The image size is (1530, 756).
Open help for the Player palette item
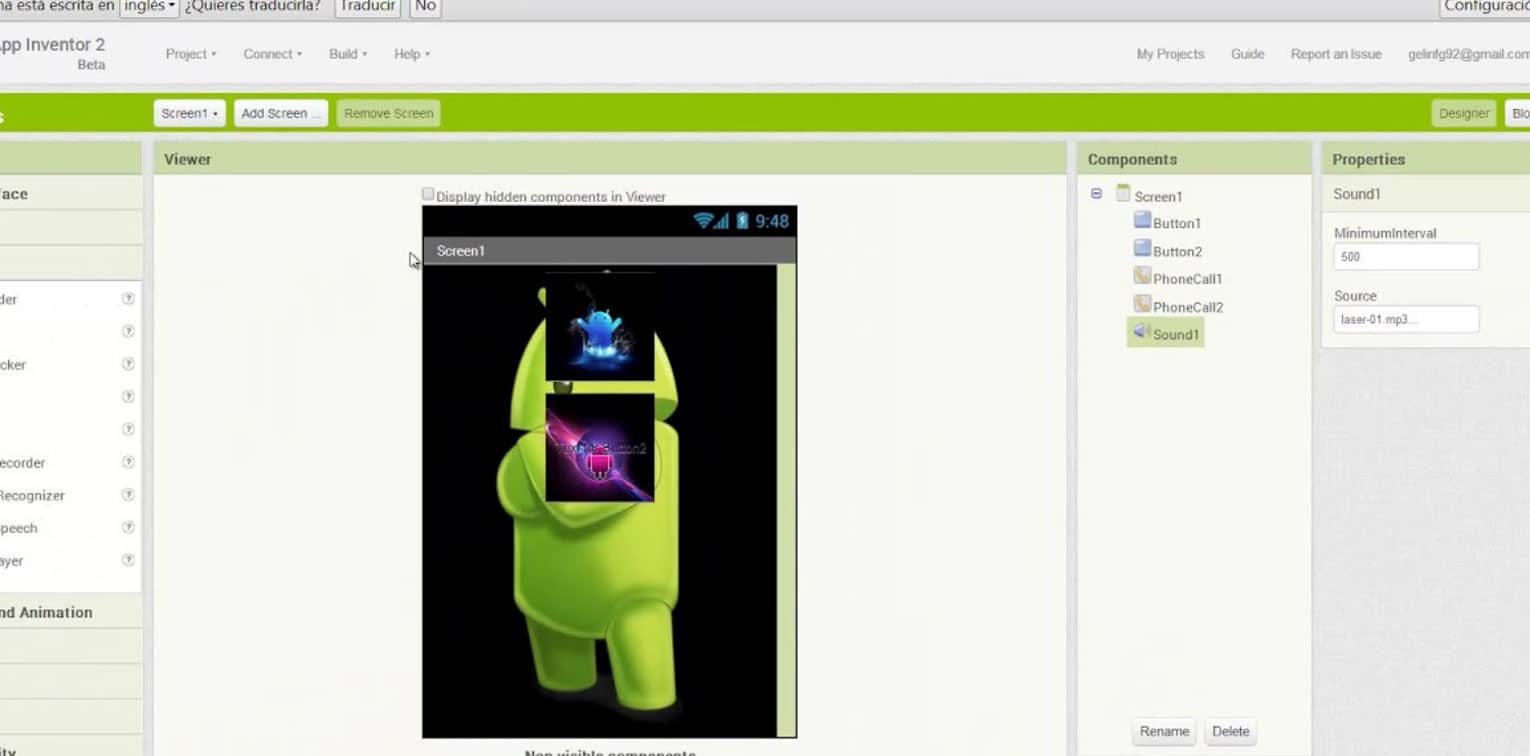pos(128,561)
